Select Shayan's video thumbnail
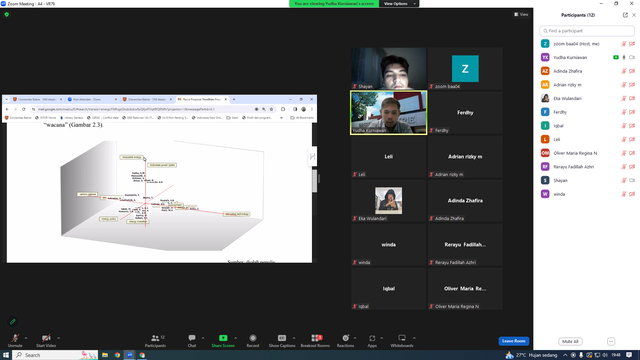The width and height of the screenshot is (640, 360). click(x=389, y=68)
